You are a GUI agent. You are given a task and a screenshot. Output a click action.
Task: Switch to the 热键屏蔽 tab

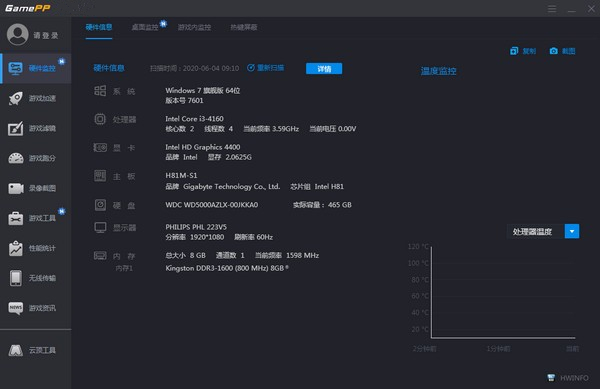point(244,27)
